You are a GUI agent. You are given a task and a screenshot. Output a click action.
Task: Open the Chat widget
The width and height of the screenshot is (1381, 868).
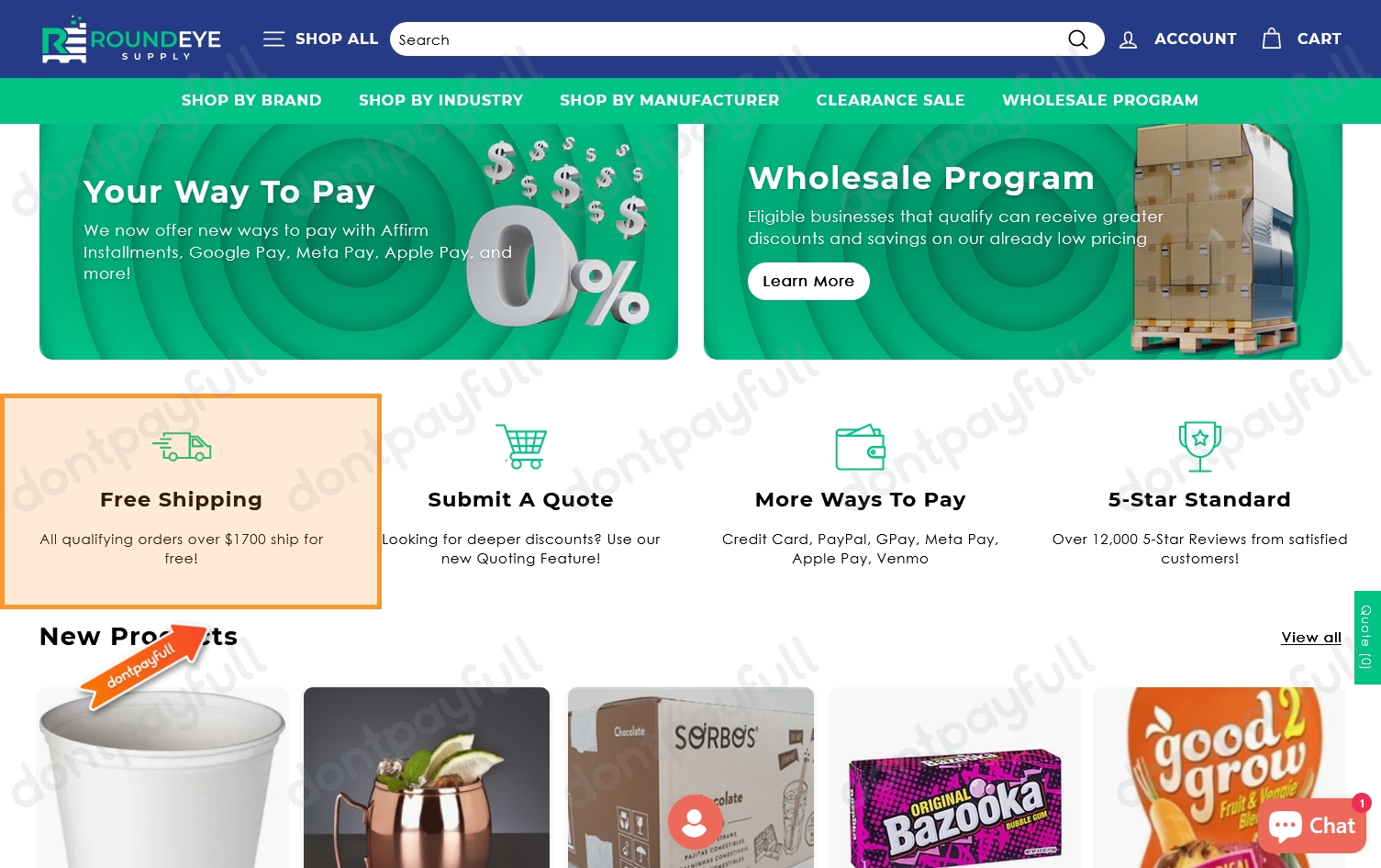(1311, 826)
